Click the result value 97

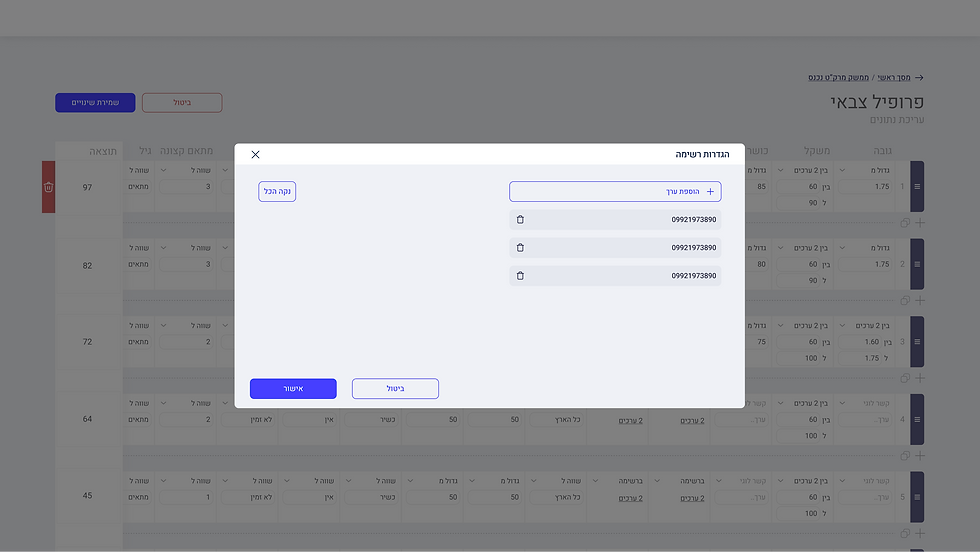[x=88, y=187]
